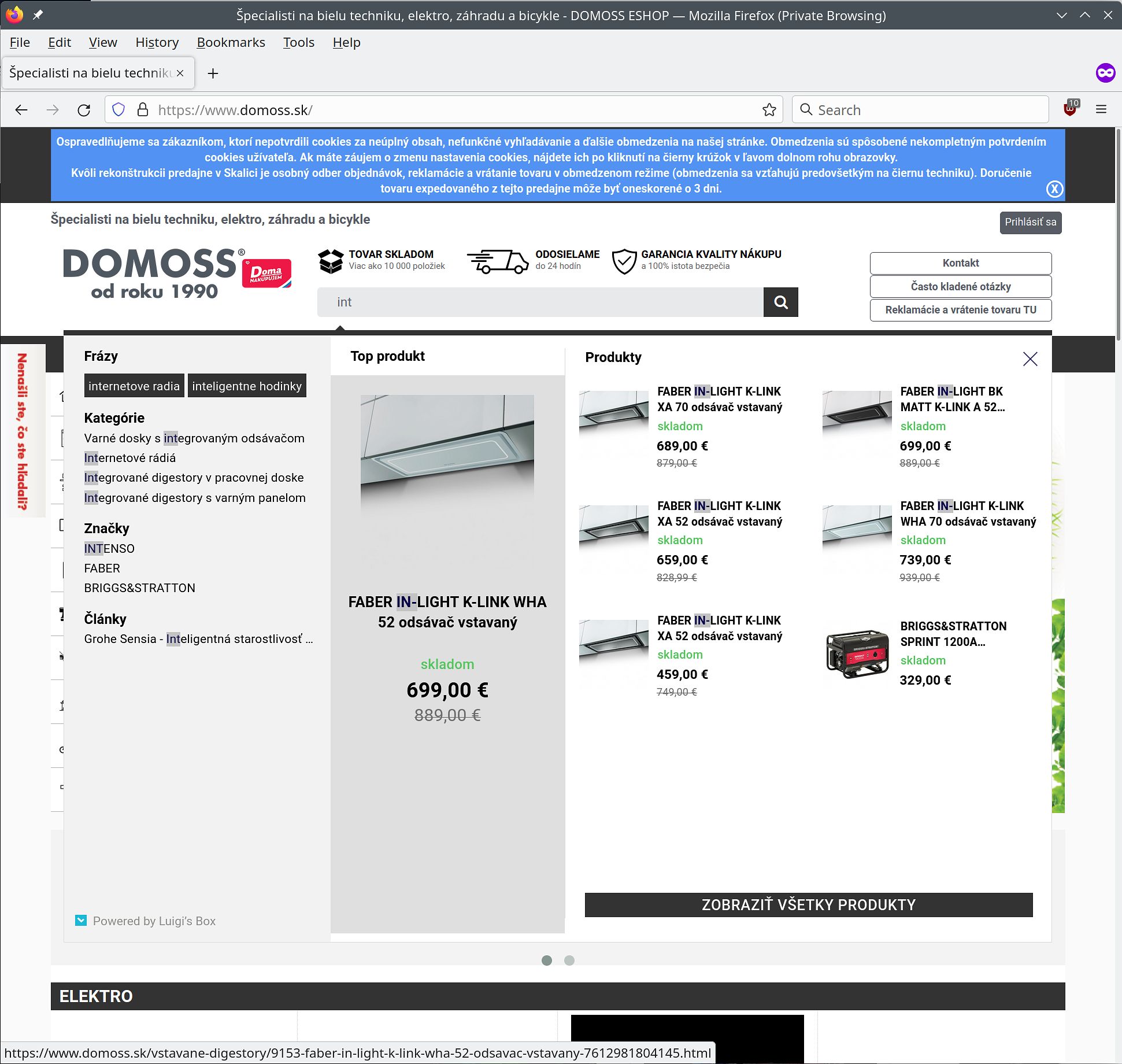Close the Špecialisti na bielu techniku tab

coord(180,73)
